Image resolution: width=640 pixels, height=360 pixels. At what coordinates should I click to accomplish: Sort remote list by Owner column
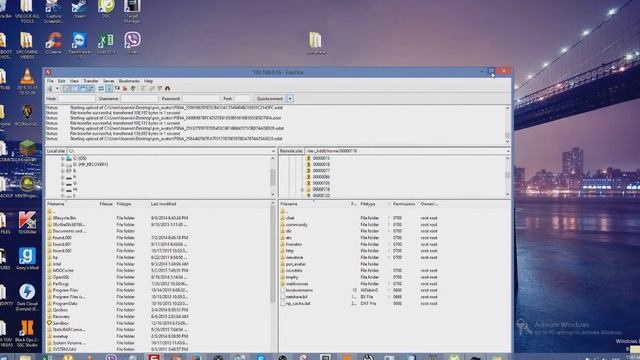point(429,204)
